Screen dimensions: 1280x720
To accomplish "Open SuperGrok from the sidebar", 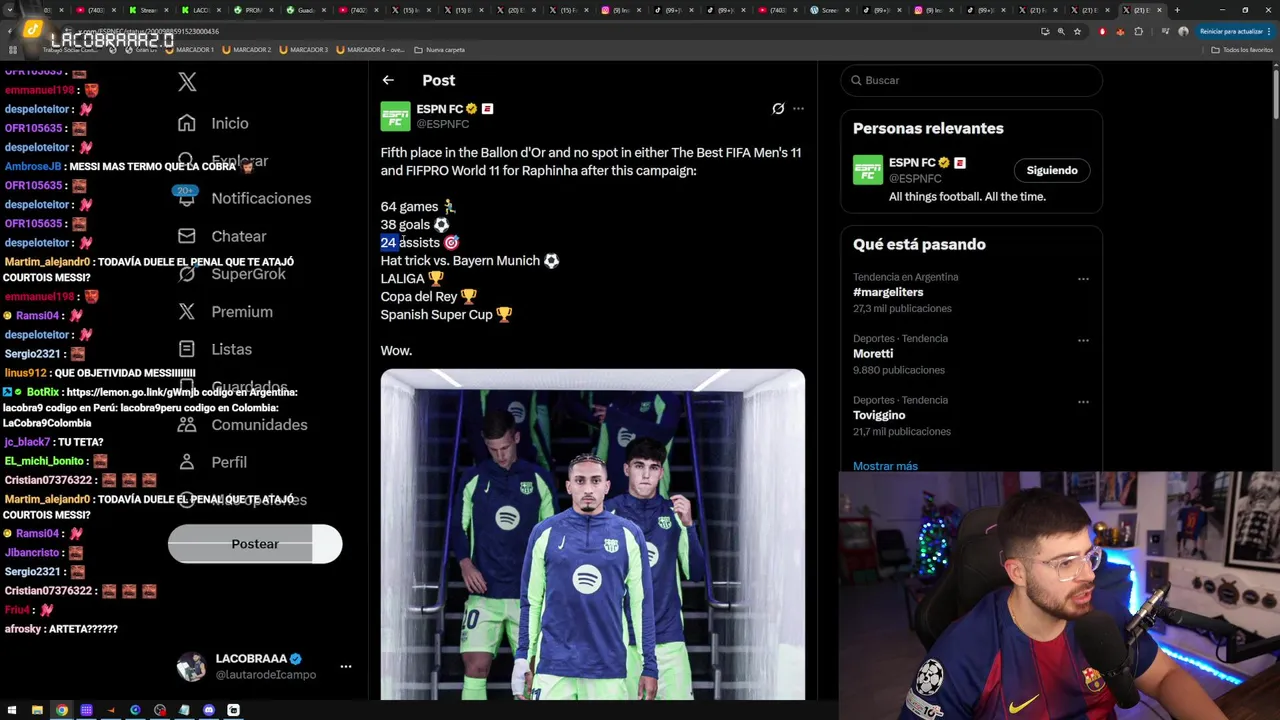I will point(248,274).
